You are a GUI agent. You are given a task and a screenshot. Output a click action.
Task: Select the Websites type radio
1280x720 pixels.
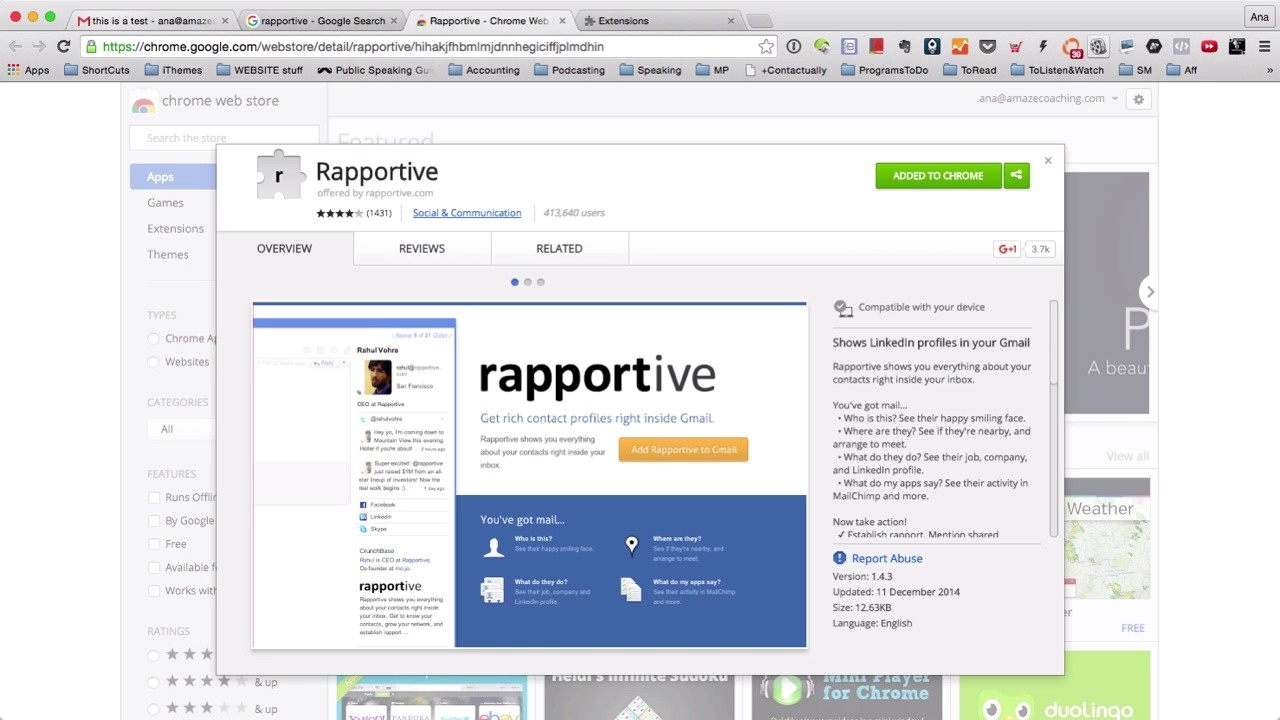(153, 362)
